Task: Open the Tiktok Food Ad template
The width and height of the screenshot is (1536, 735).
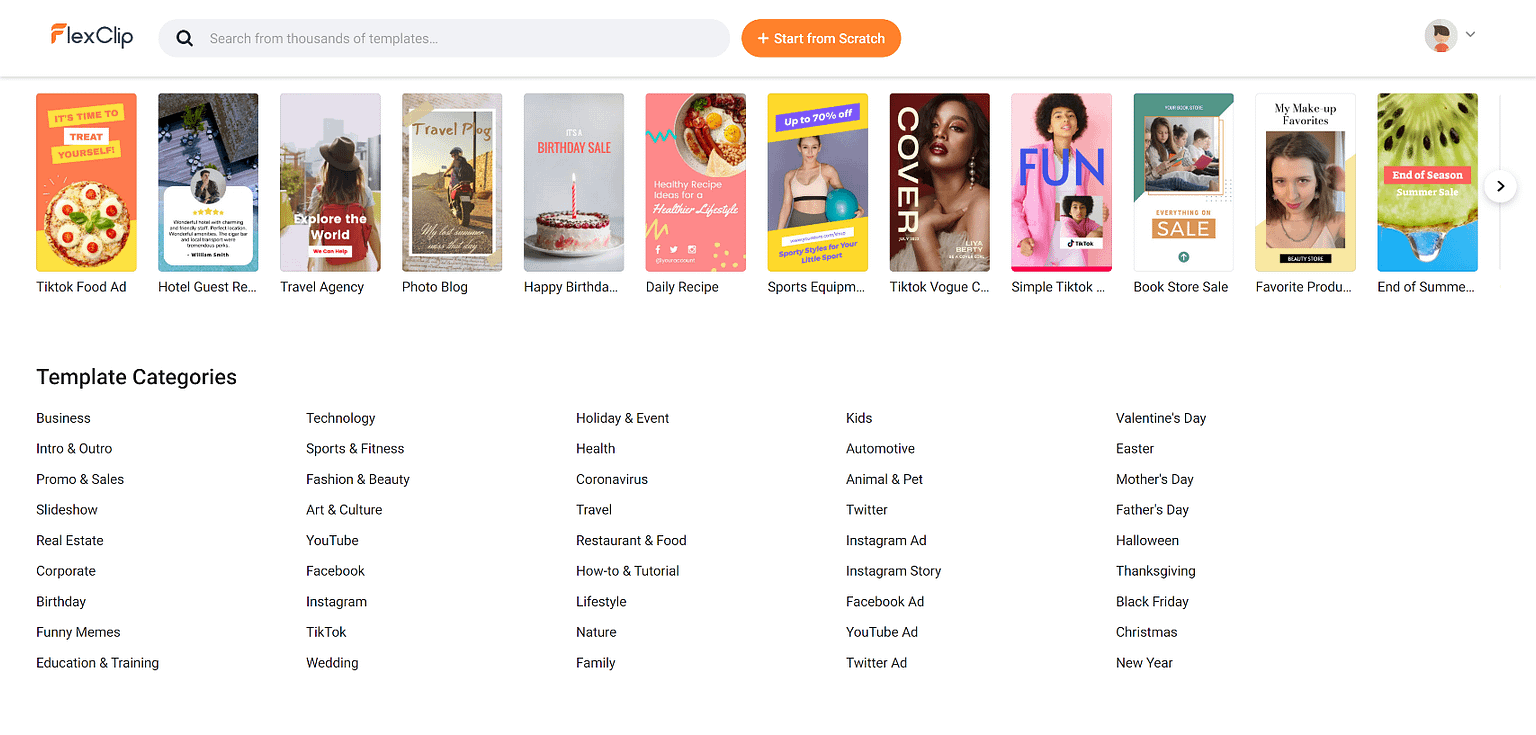Action: pyautogui.click(x=86, y=182)
